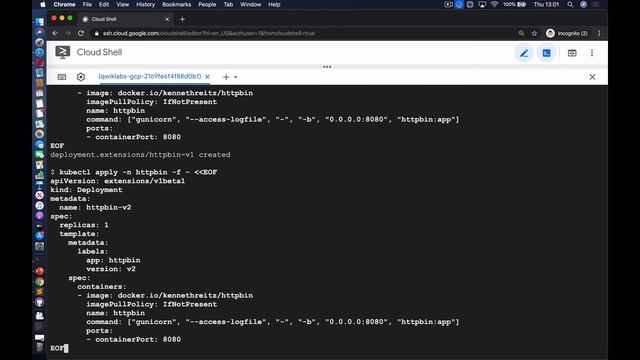640x360 pixels.
Task: Open the terminal settings gear icon
Action: [x=81, y=77]
